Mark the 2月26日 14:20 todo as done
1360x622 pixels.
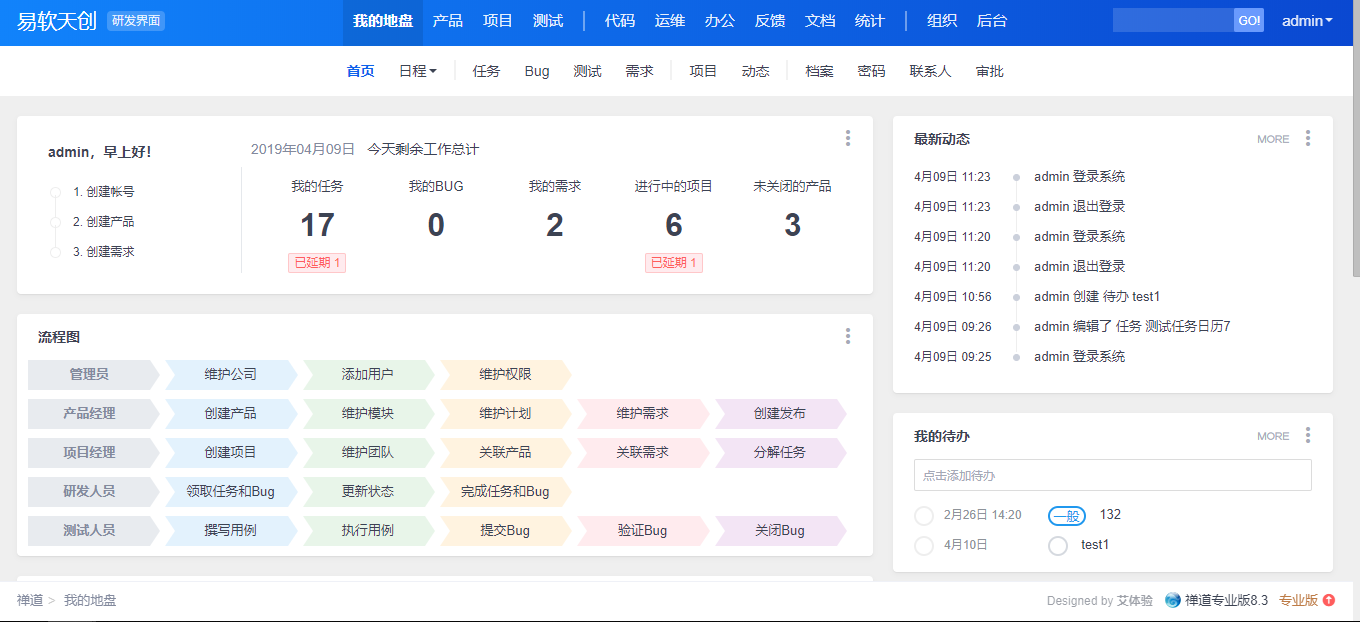click(924, 516)
